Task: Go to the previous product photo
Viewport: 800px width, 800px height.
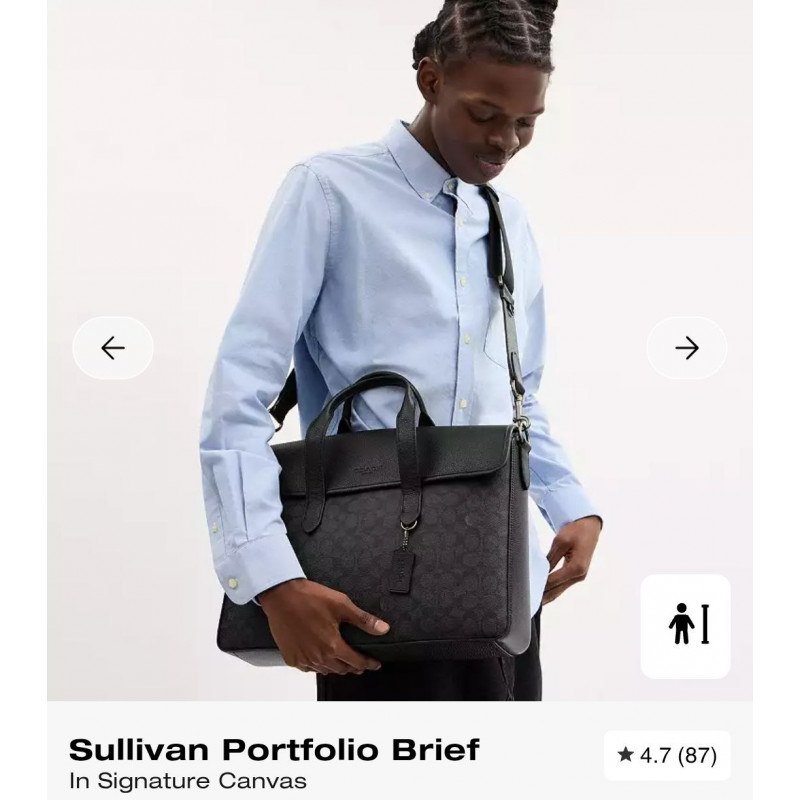Action: [x=113, y=348]
